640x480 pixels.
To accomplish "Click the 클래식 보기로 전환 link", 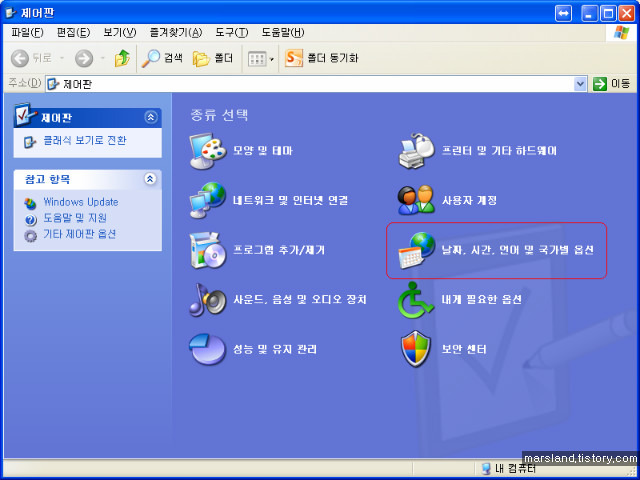I will [85, 141].
